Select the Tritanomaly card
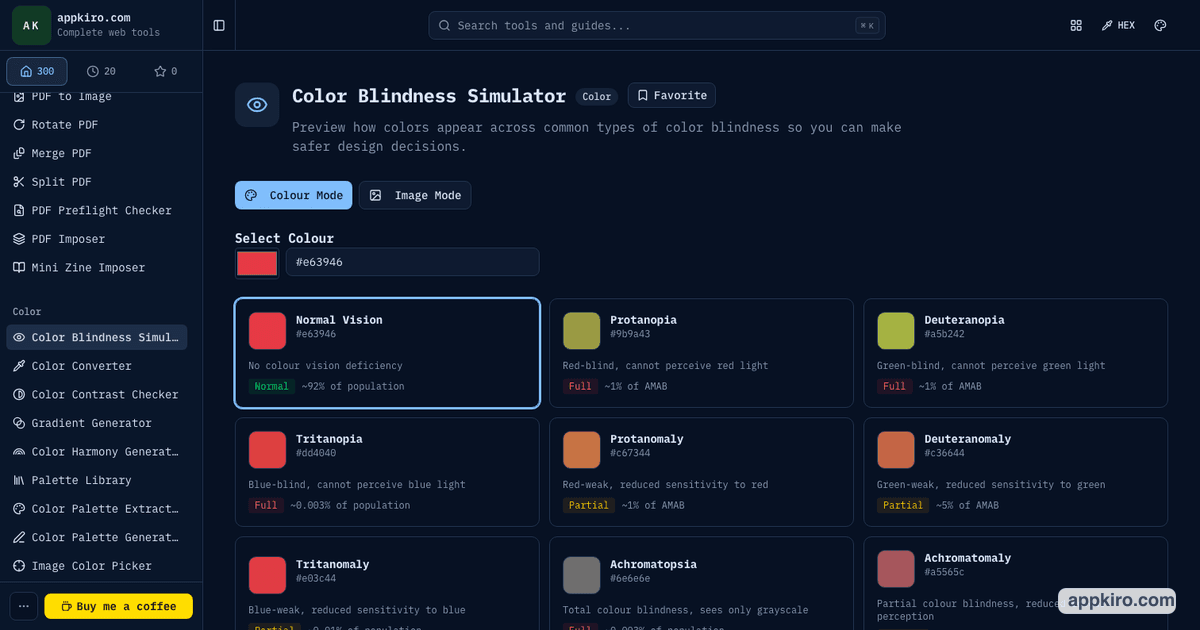 point(387,584)
